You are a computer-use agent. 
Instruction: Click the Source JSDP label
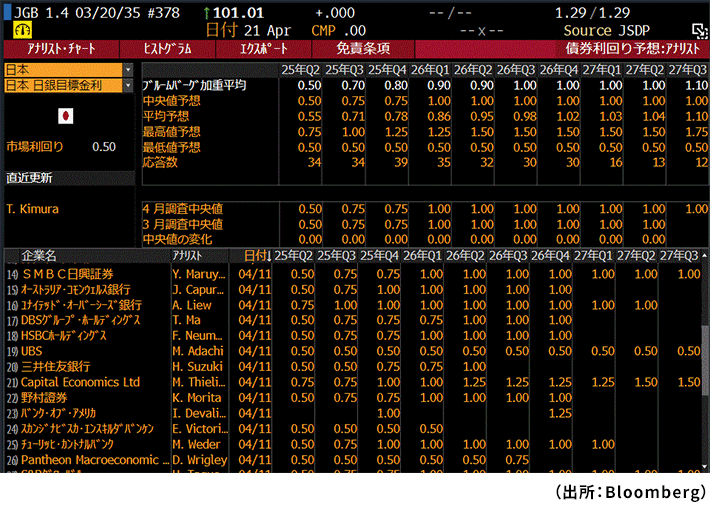pyautogui.click(x=606, y=30)
